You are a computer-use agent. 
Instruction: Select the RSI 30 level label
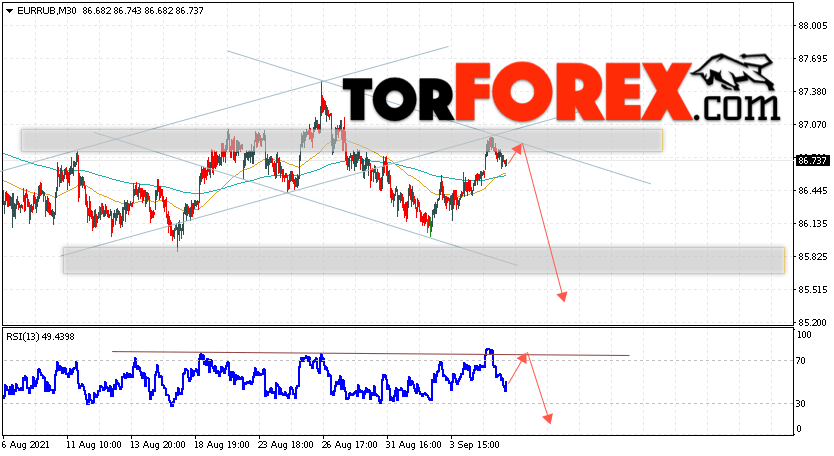coord(801,404)
